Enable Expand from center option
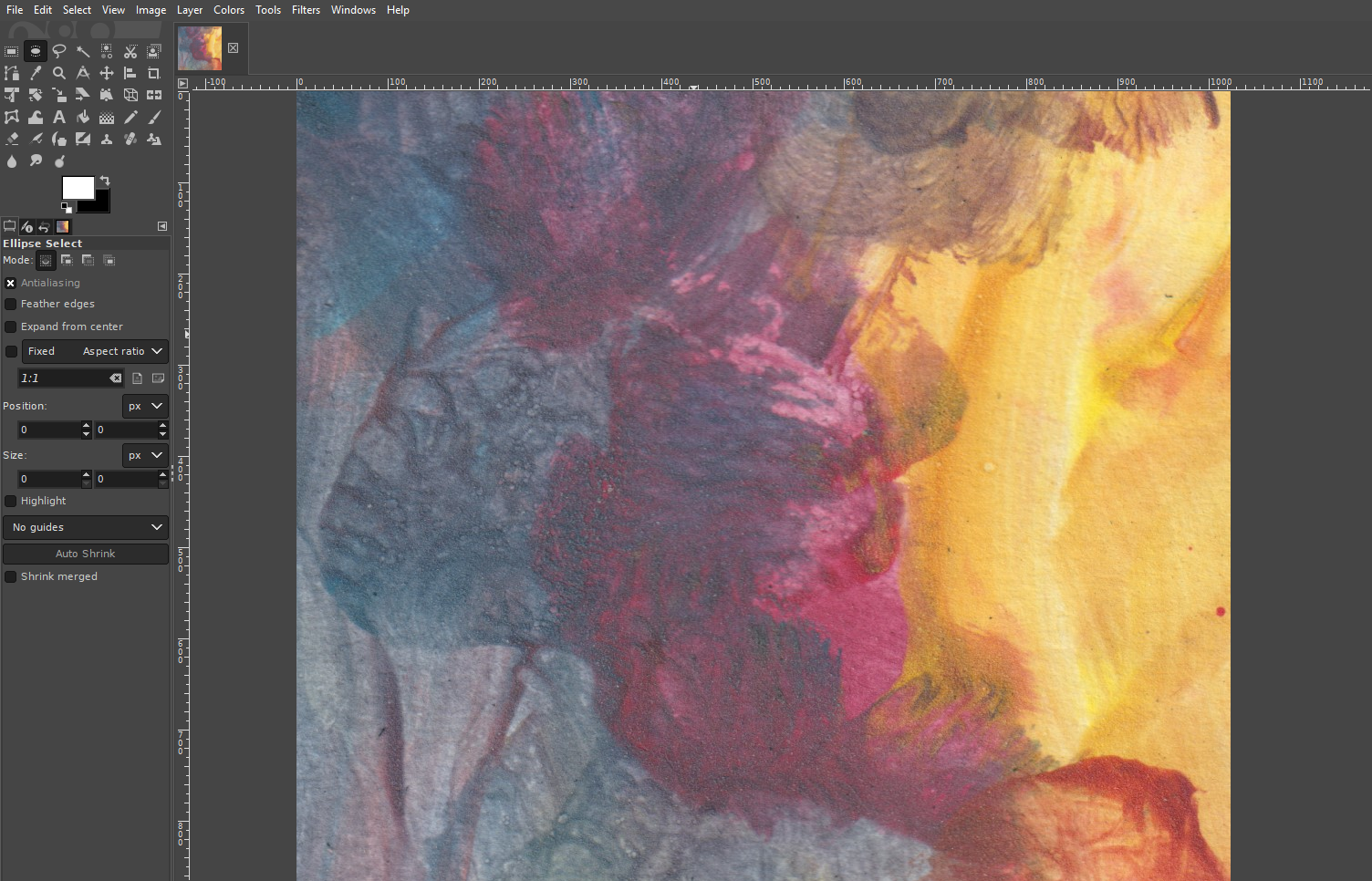This screenshot has width=1372, height=881. (11, 326)
